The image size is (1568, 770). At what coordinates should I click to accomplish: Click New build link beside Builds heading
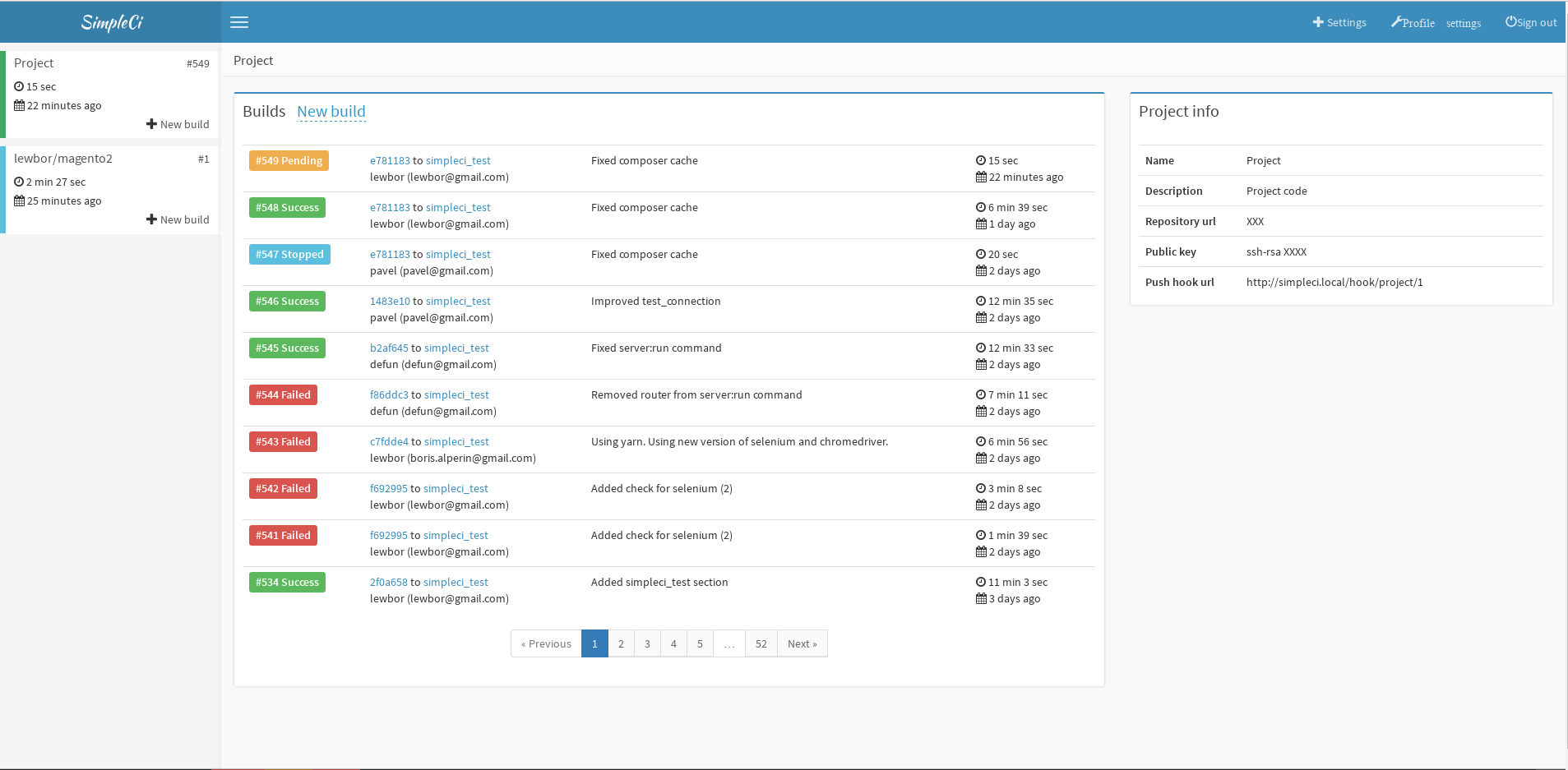(331, 111)
